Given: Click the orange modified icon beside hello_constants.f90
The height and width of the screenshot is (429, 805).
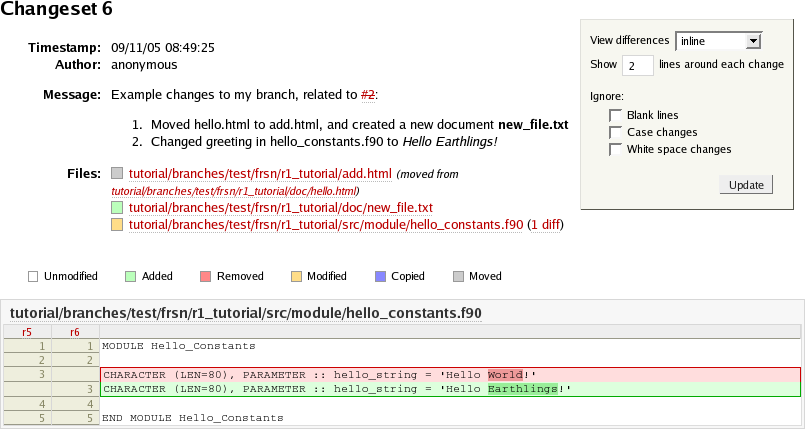Looking at the screenshot, I should coord(117,225).
